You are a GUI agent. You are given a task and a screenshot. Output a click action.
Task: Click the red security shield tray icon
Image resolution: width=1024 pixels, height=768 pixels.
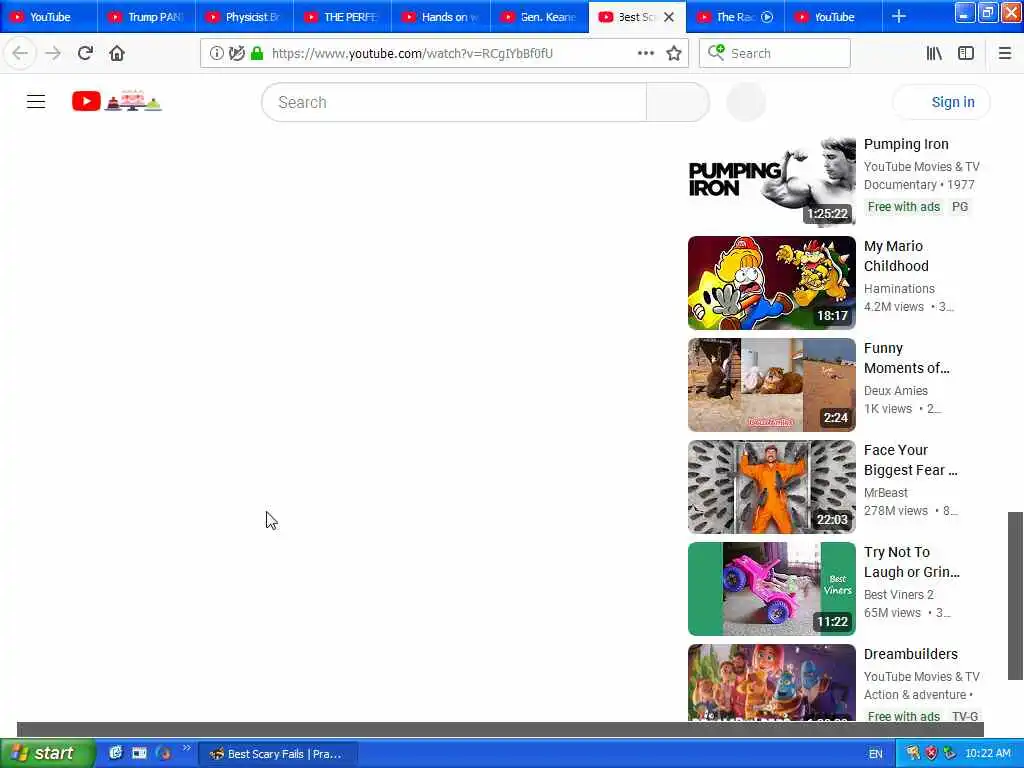coord(931,753)
